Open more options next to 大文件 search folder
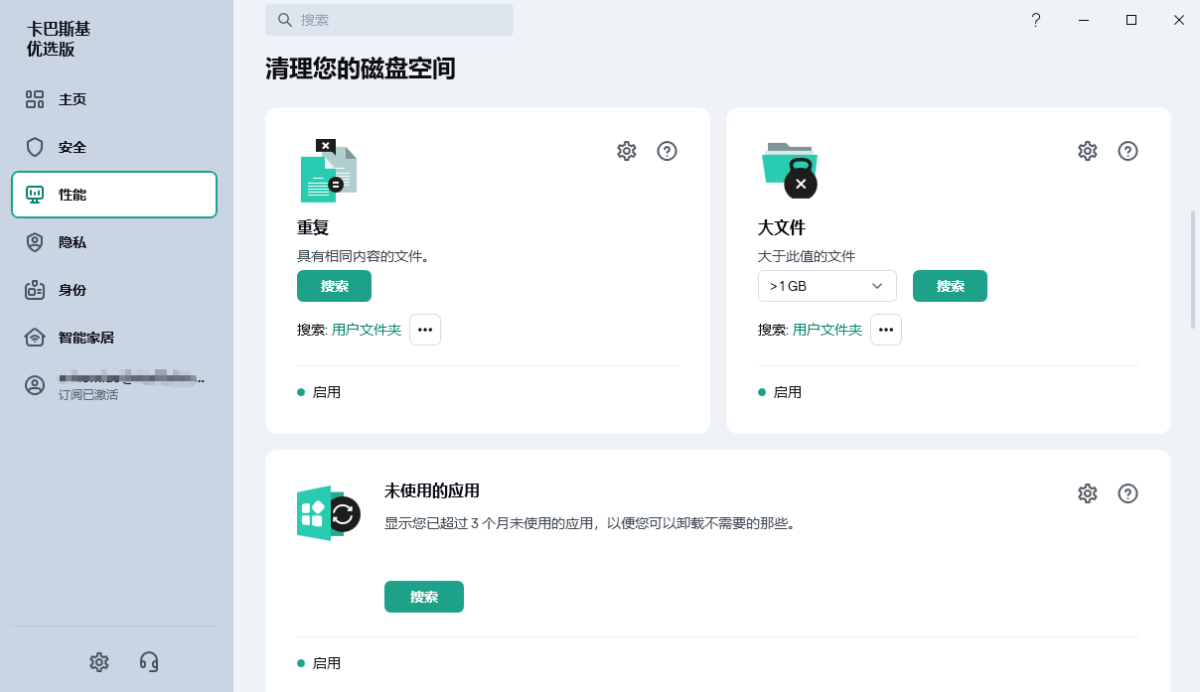The width and height of the screenshot is (1200, 692). tap(885, 329)
